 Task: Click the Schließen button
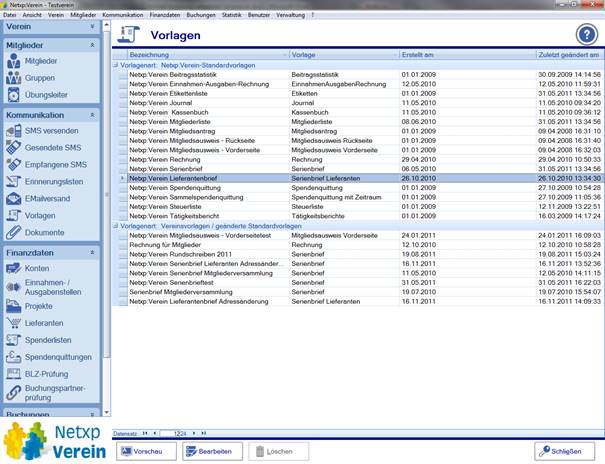click(564, 451)
